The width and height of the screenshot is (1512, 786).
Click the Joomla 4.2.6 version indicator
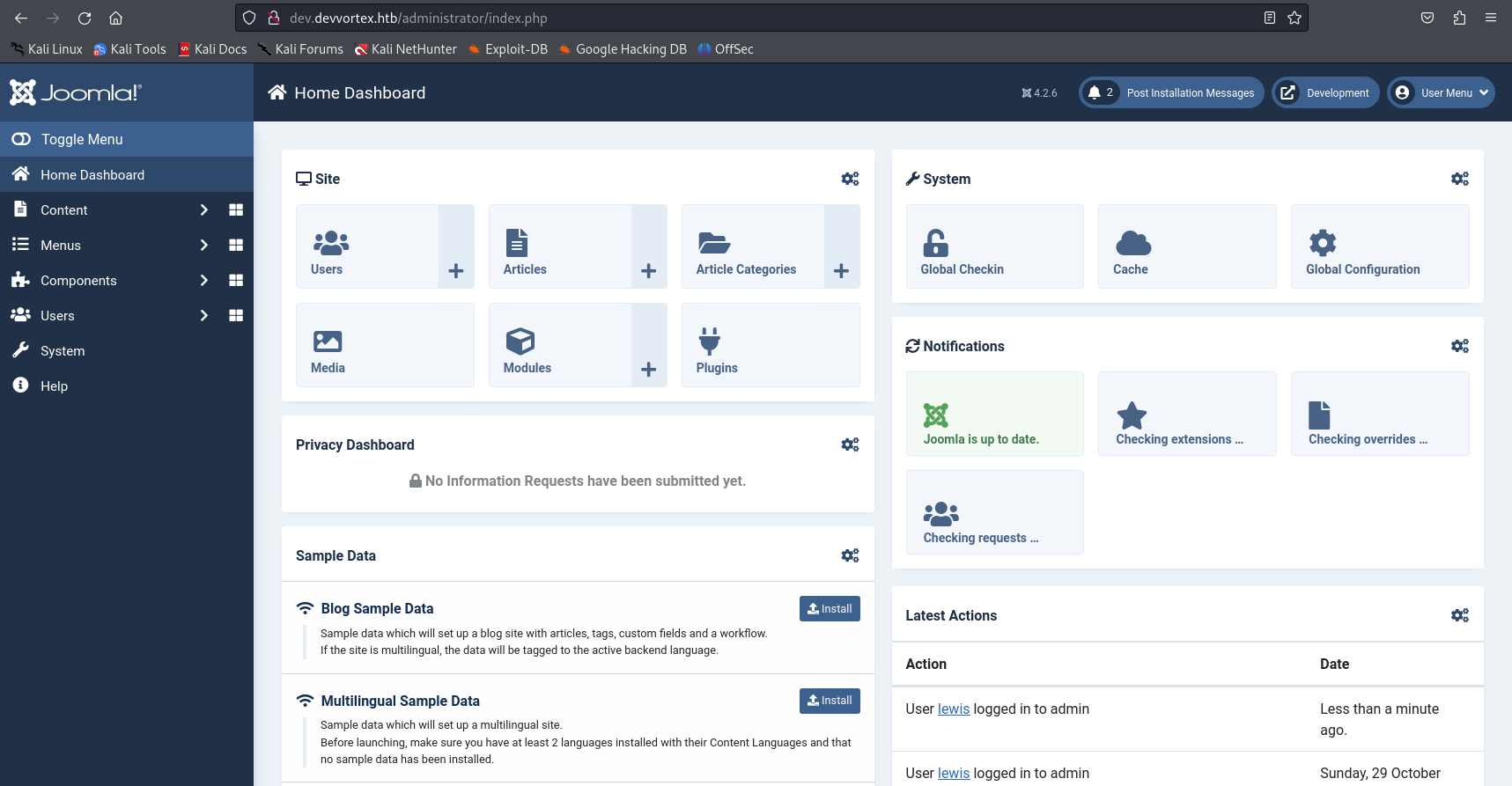click(1039, 92)
